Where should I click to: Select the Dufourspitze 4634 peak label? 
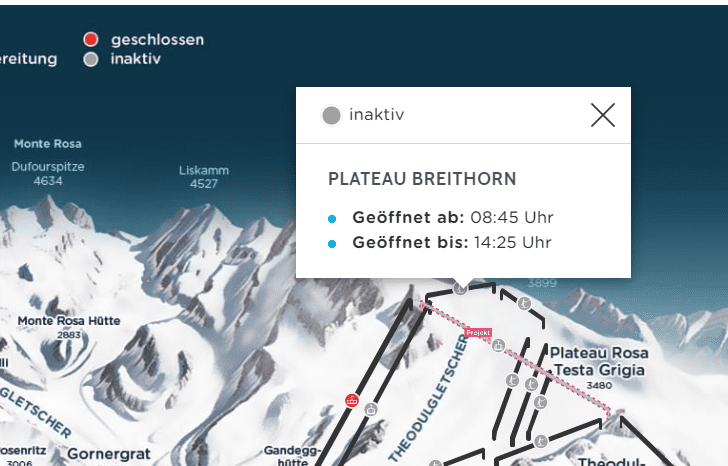(x=48, y=174)
